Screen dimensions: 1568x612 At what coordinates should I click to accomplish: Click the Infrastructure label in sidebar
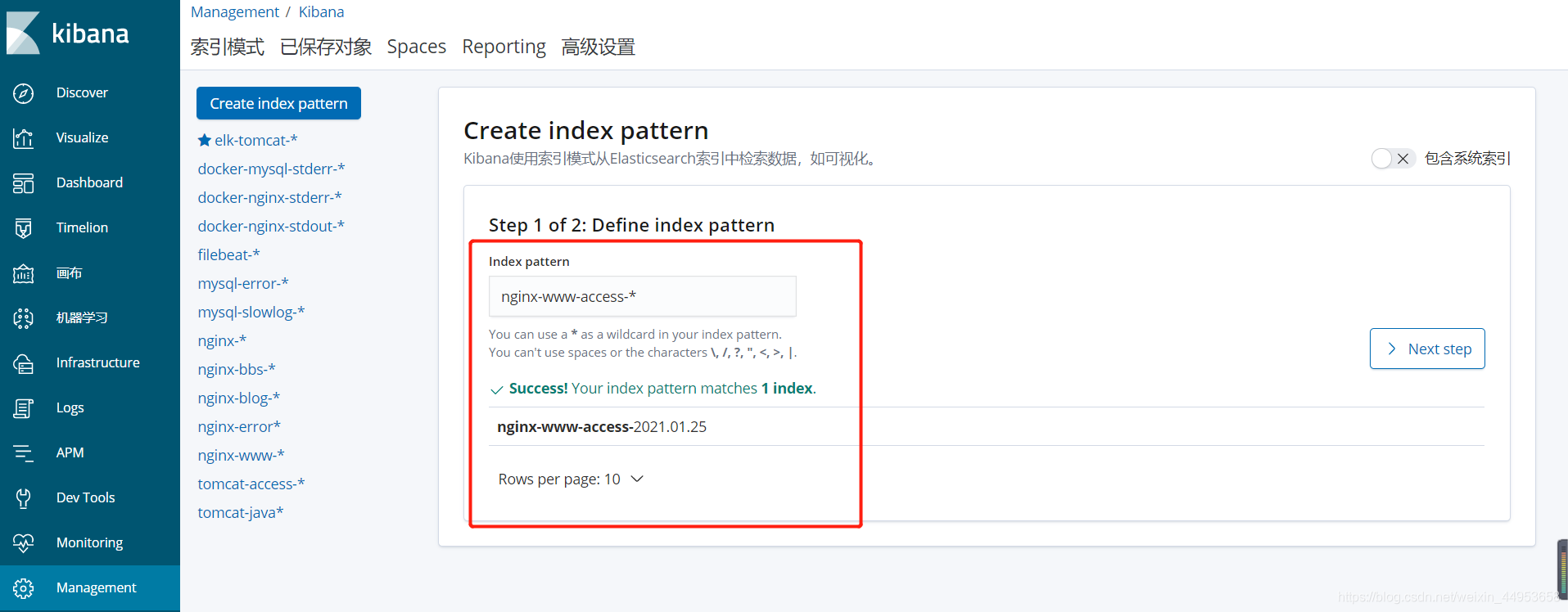97,362
